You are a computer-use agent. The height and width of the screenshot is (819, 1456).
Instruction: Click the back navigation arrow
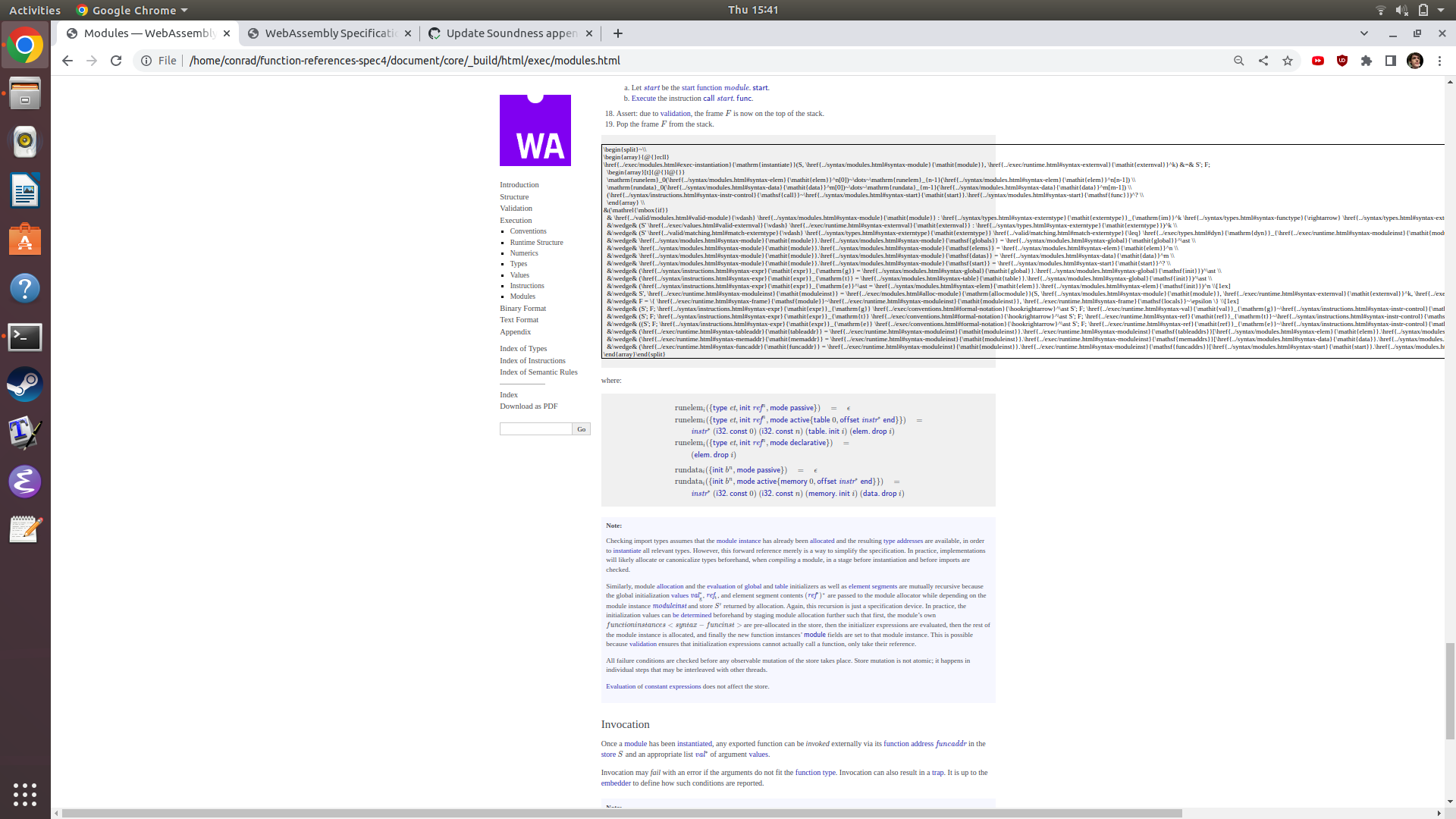[67, 61]
